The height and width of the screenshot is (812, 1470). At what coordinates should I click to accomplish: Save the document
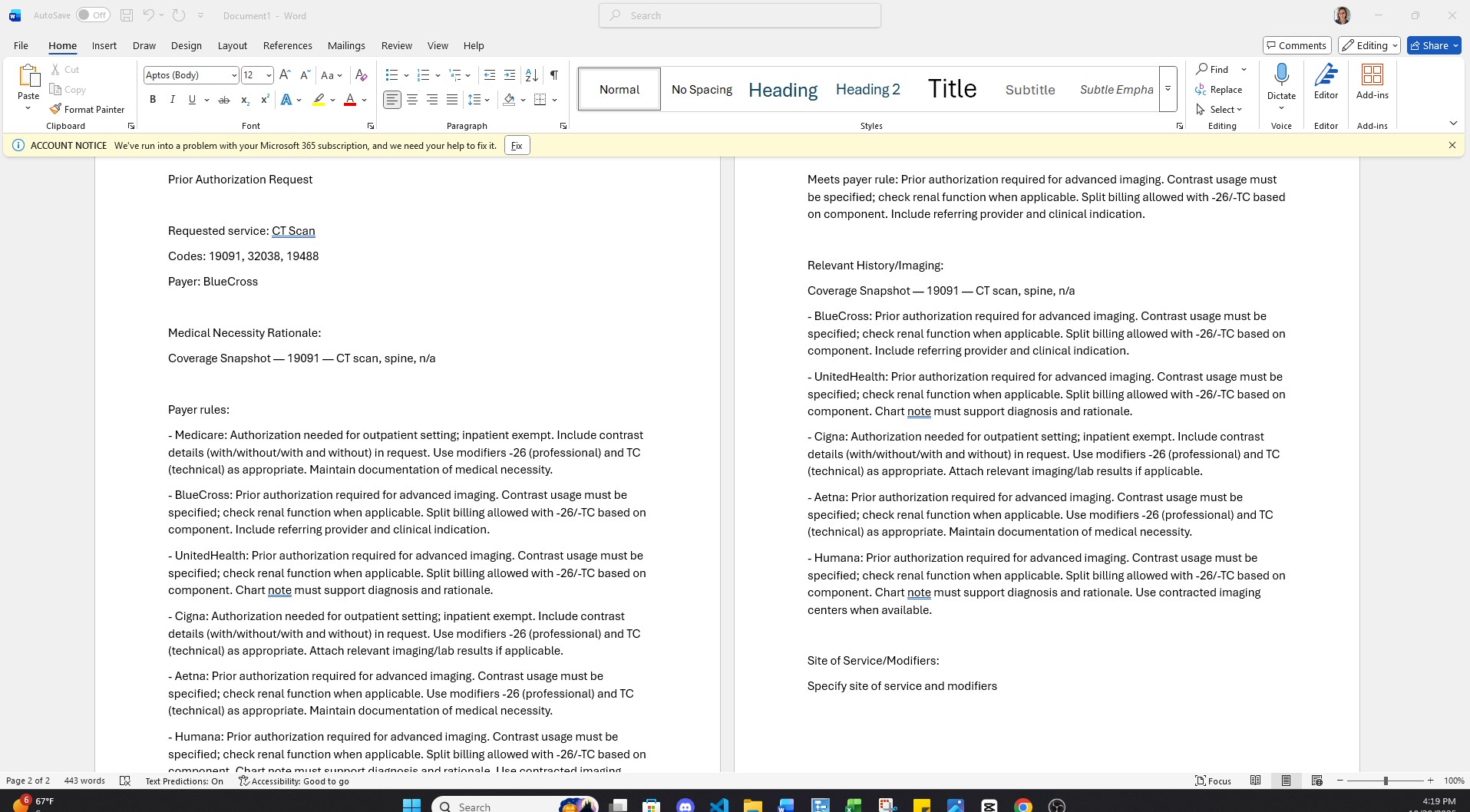pos(127,15)
